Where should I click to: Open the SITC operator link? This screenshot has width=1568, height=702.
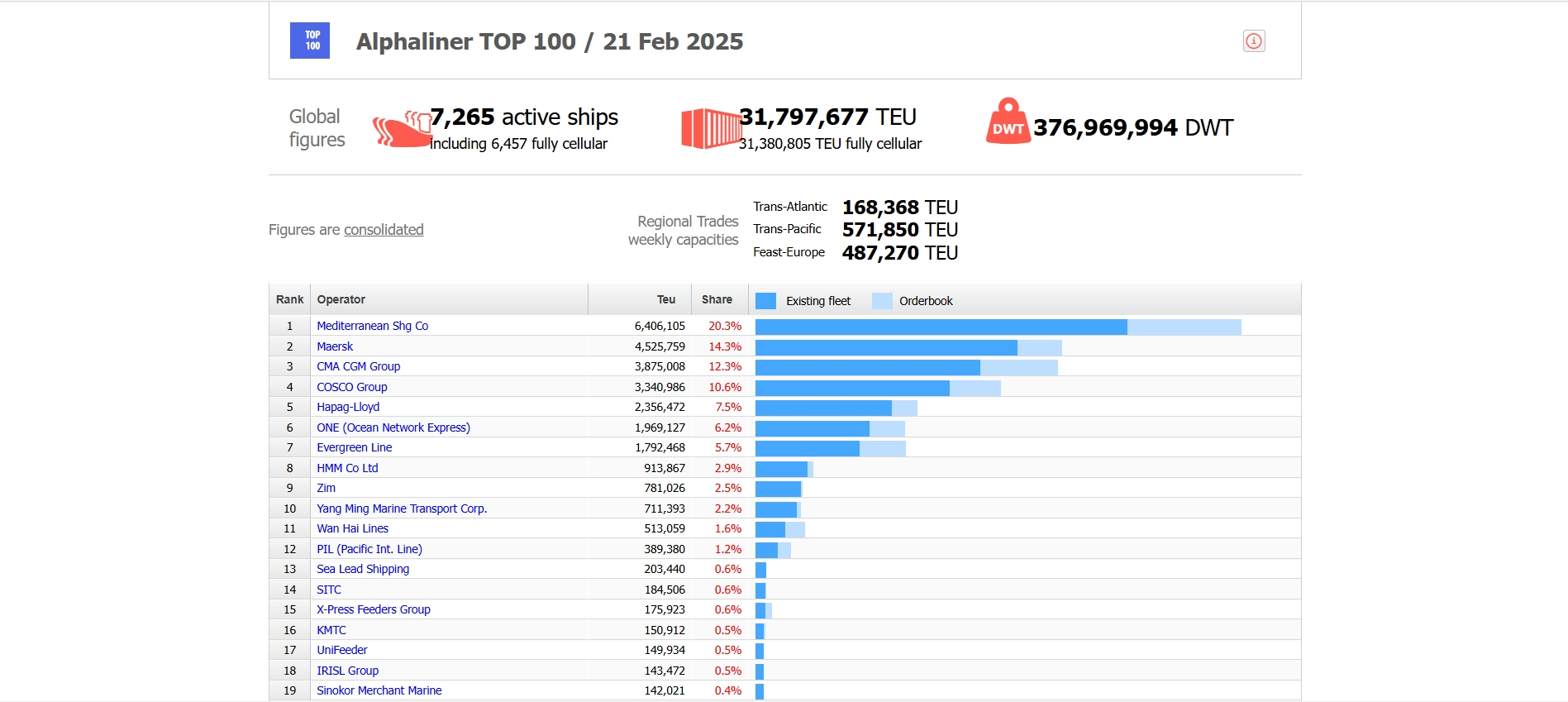329,590
